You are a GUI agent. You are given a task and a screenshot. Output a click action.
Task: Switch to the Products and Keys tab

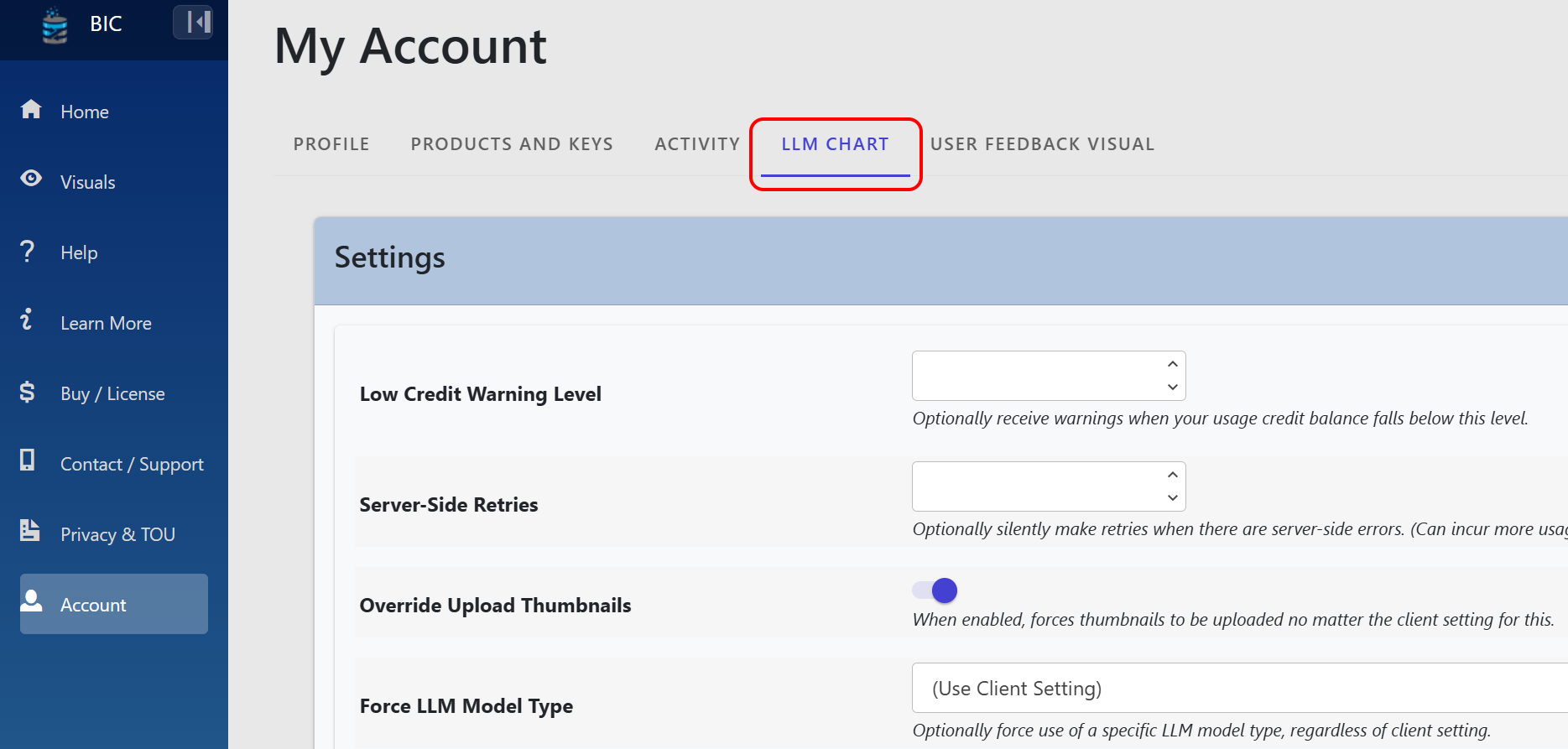pos(512,144)
